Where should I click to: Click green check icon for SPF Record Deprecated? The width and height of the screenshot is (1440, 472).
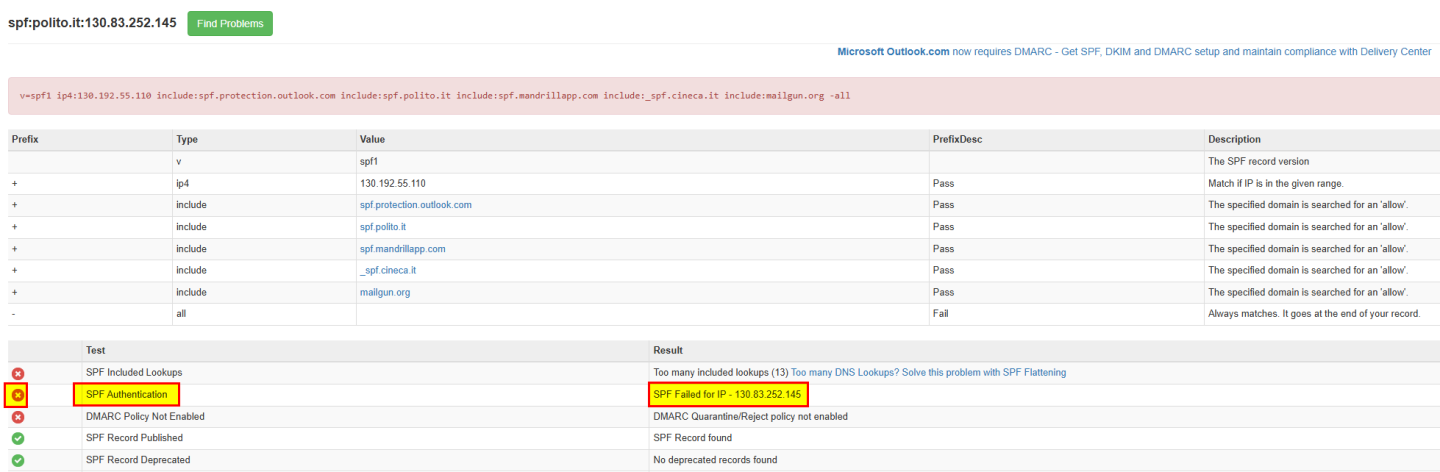(x=17, y=460)
